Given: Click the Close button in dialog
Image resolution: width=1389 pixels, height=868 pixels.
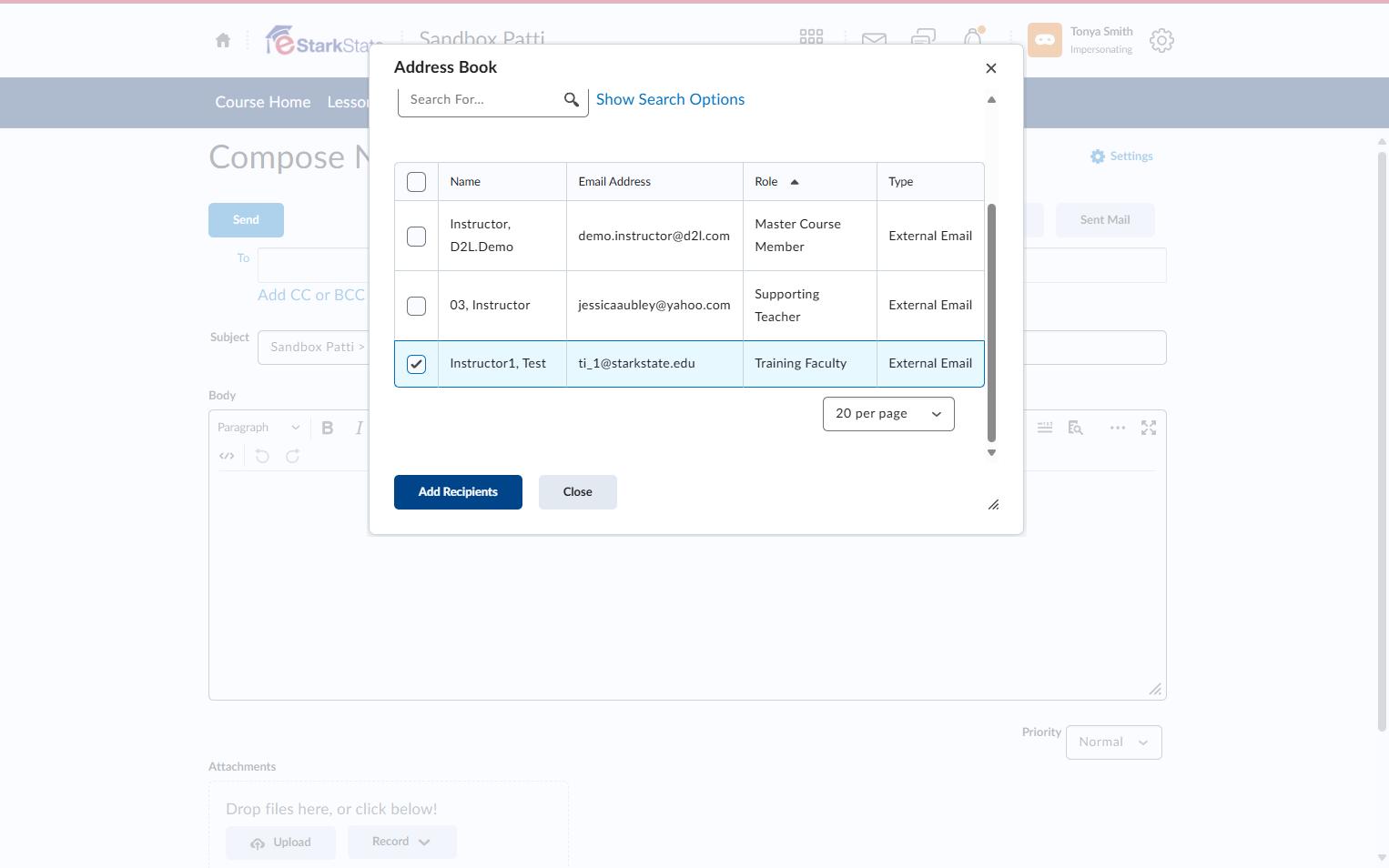Looking at the screenshot, I should [x=577, y=492].
